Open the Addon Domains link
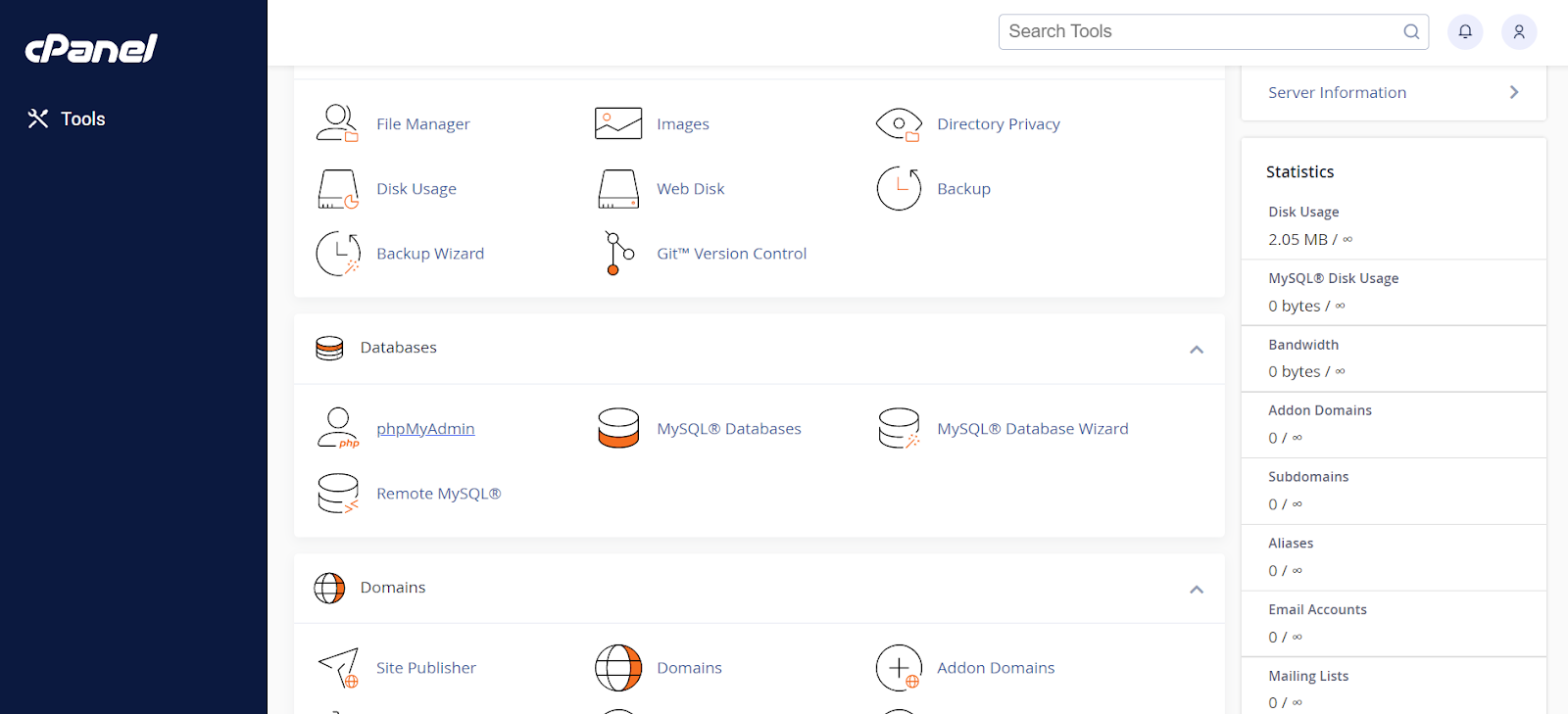 [x=996, y=668]
